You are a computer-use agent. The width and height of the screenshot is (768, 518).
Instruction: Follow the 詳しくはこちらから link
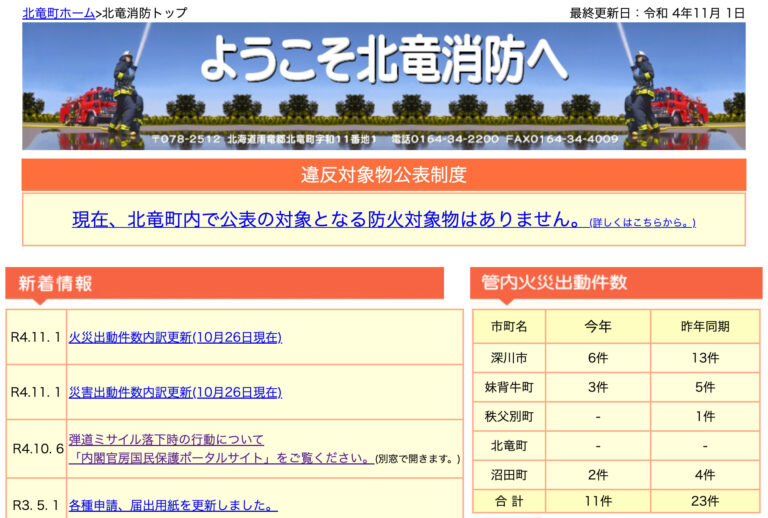[642, 222]
